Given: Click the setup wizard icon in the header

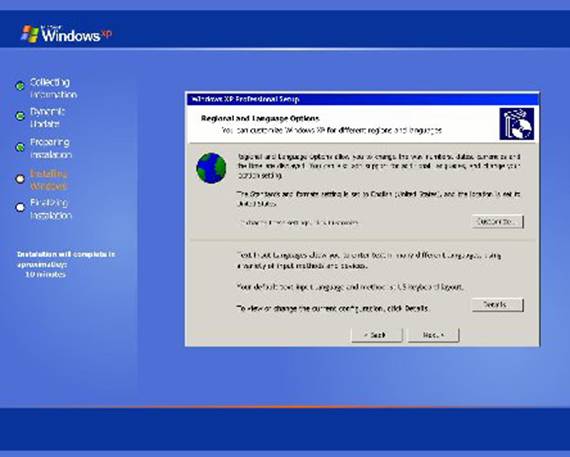Looking at the screenshot, I should pos(517,124).
